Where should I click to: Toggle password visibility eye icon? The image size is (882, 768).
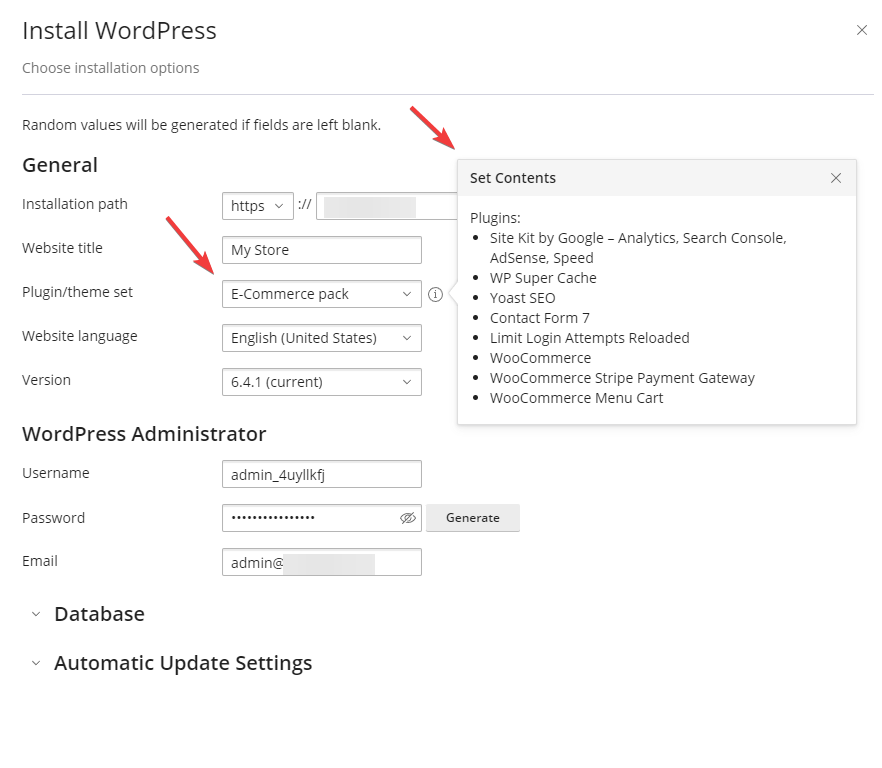(x=408, y=518)
